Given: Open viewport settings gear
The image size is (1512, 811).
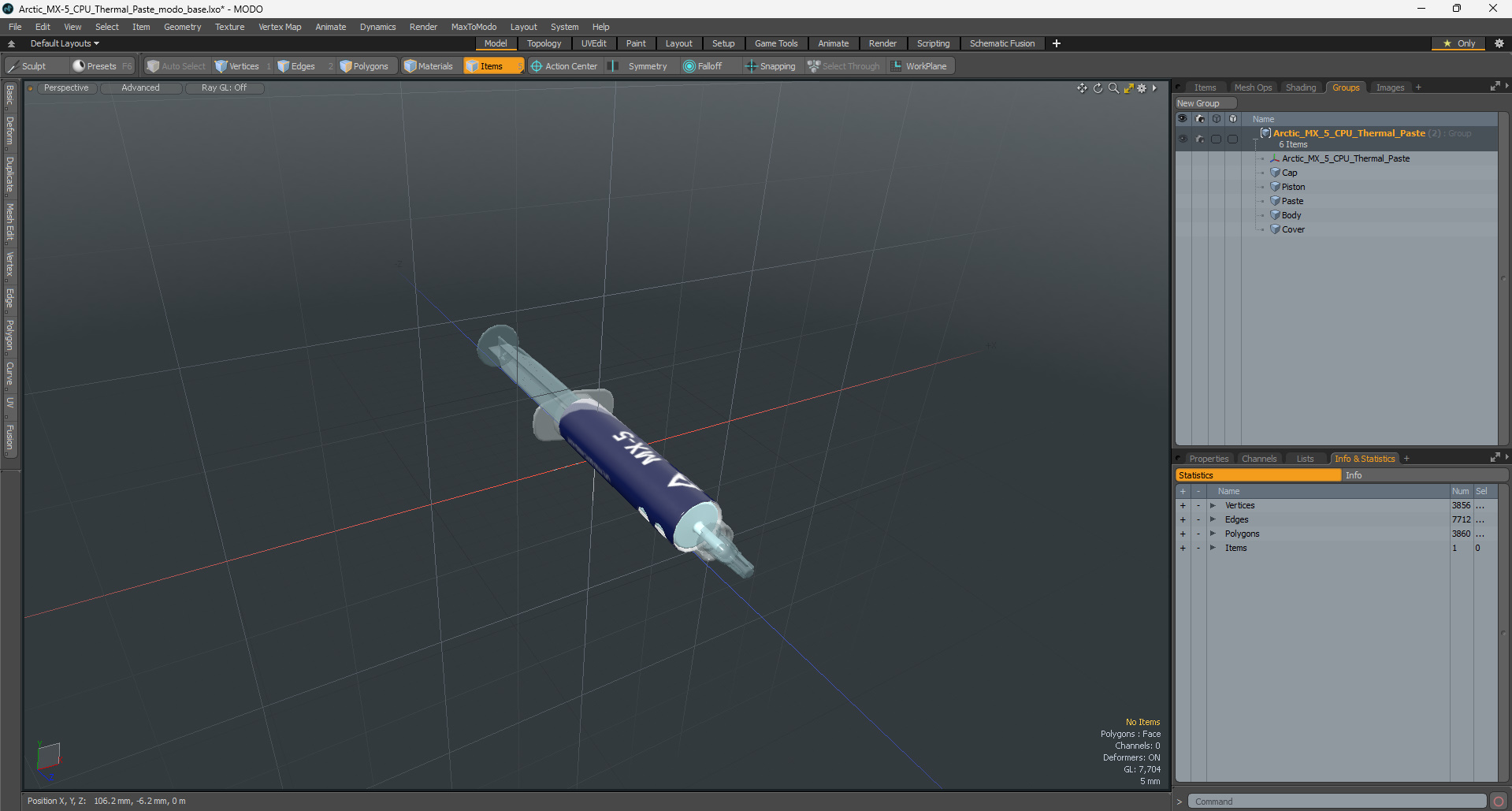Looking at the screenshot, I should 1142,88.
